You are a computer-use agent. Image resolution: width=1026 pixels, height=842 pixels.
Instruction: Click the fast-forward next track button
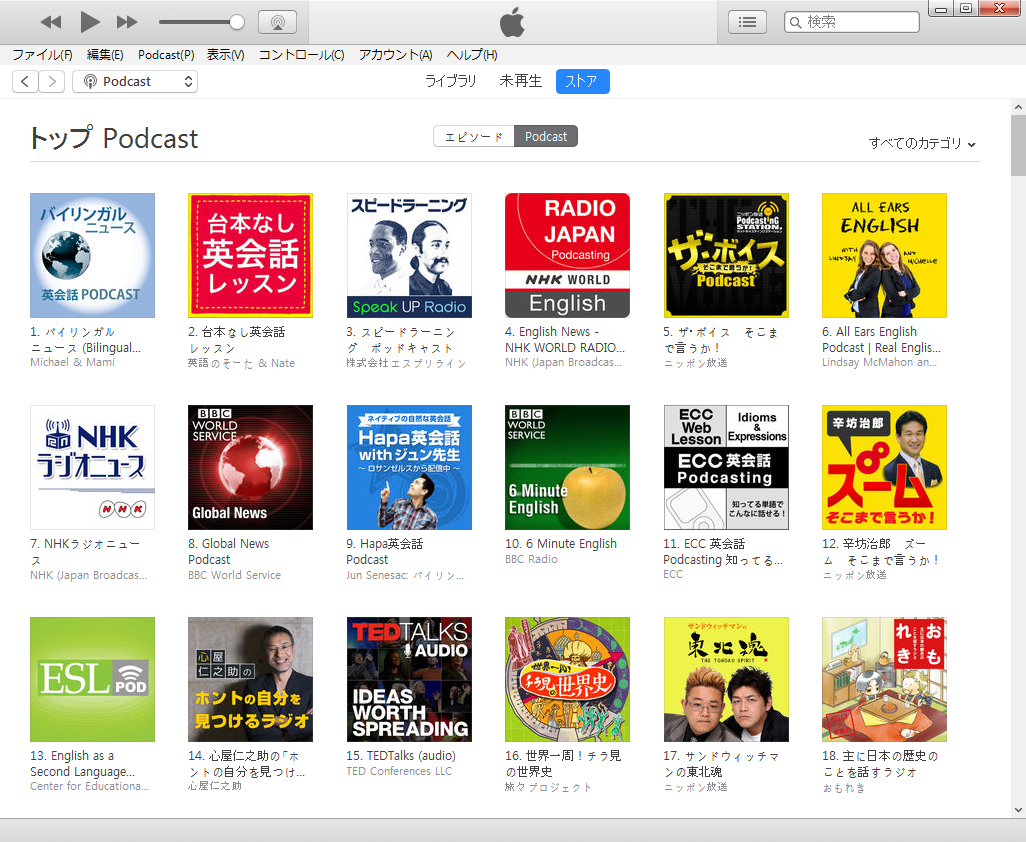(x=127, y=22)
